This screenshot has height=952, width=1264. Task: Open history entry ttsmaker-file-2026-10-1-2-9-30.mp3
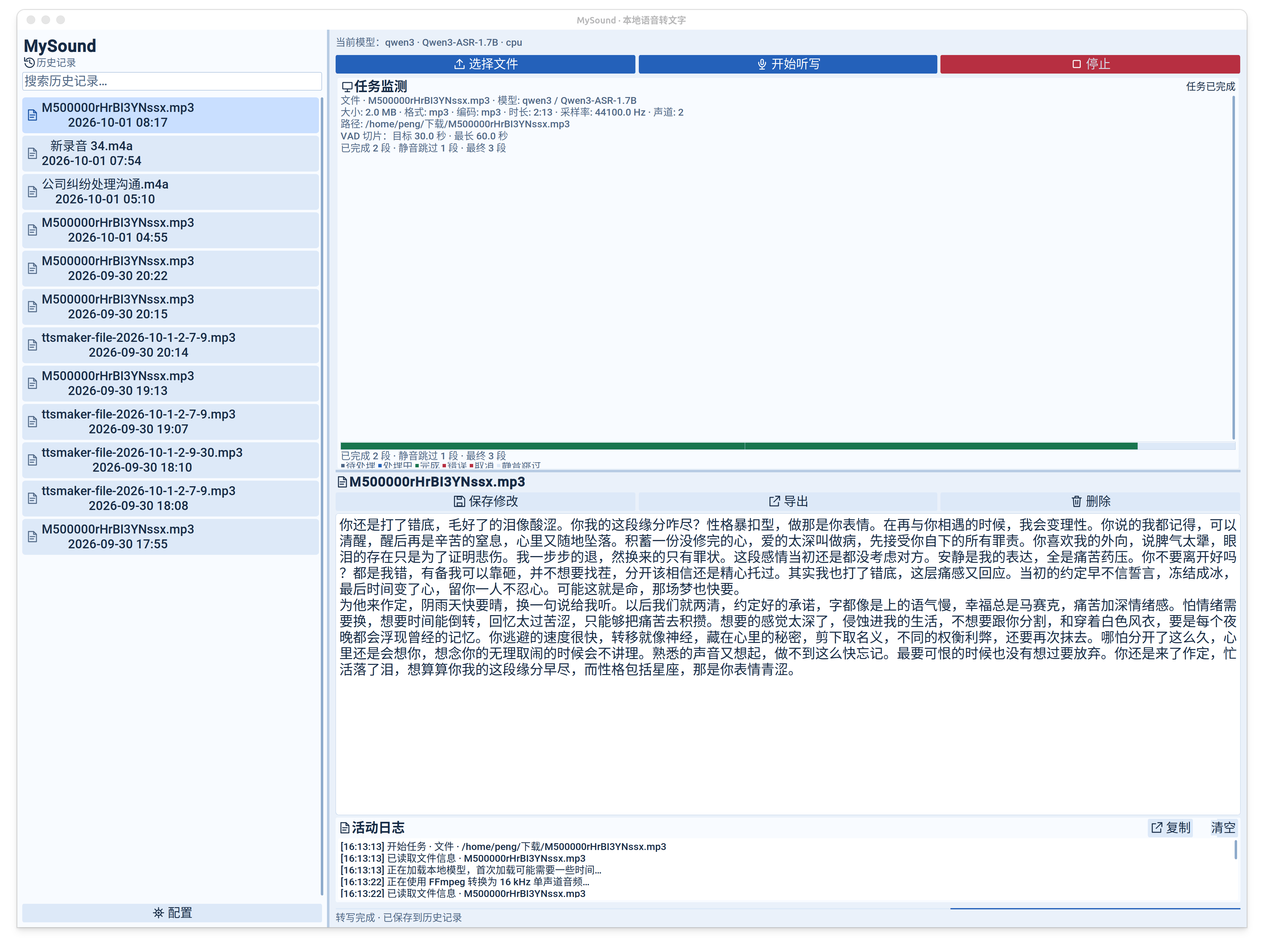tap(170, 459)
